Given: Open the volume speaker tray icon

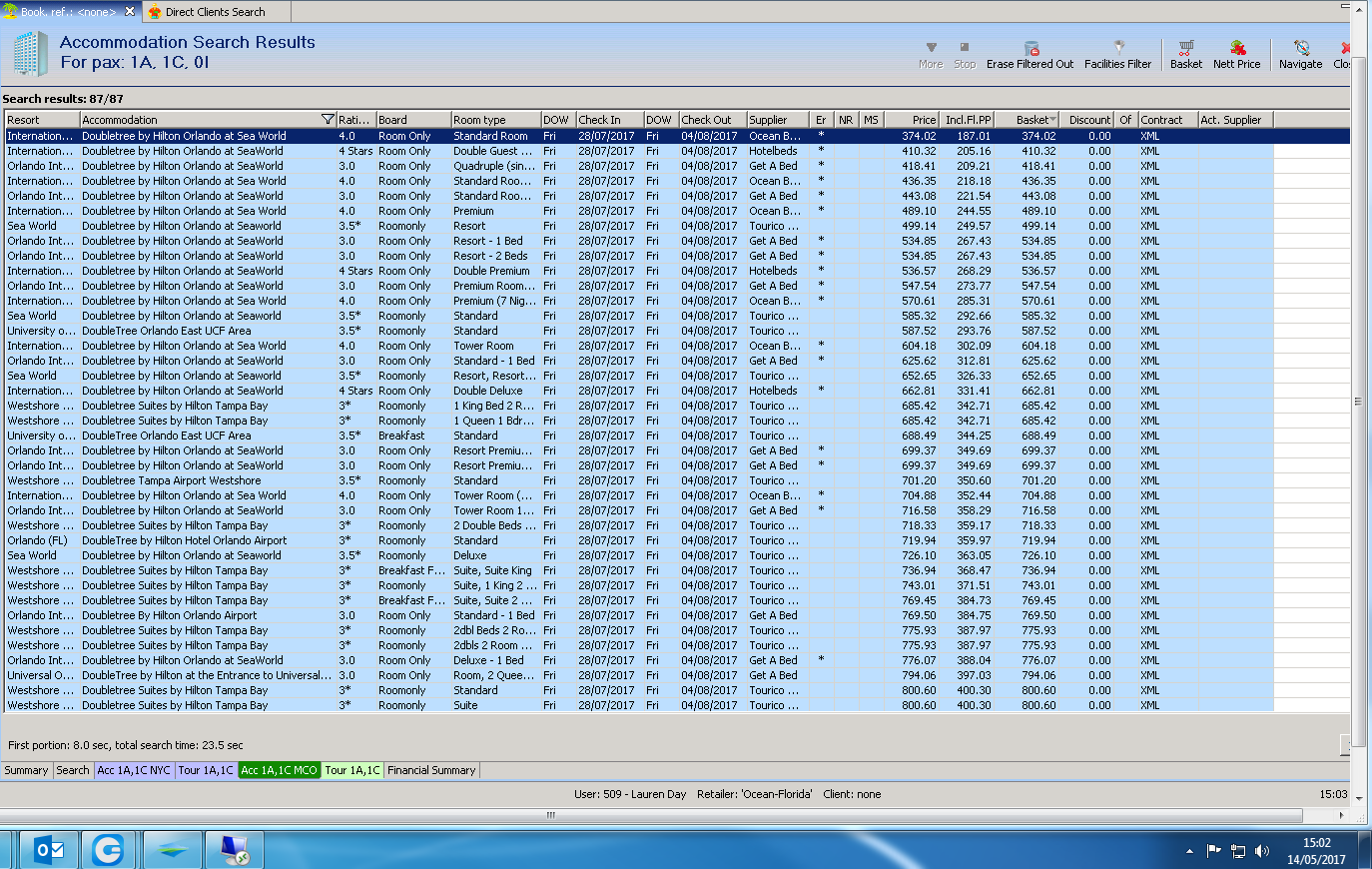Looking at the screenshot, I should pos(1262,851).
